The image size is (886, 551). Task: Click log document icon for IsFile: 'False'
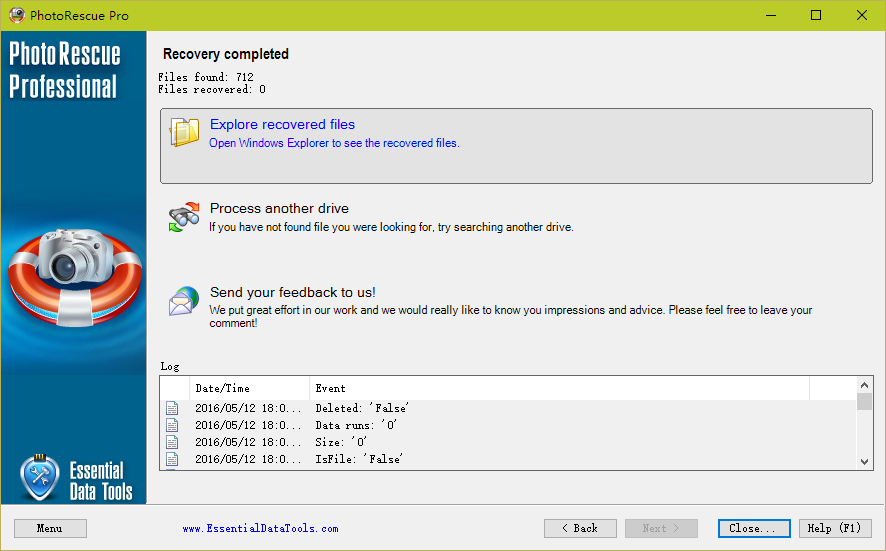pyautogui.click(x=172, y=459)
